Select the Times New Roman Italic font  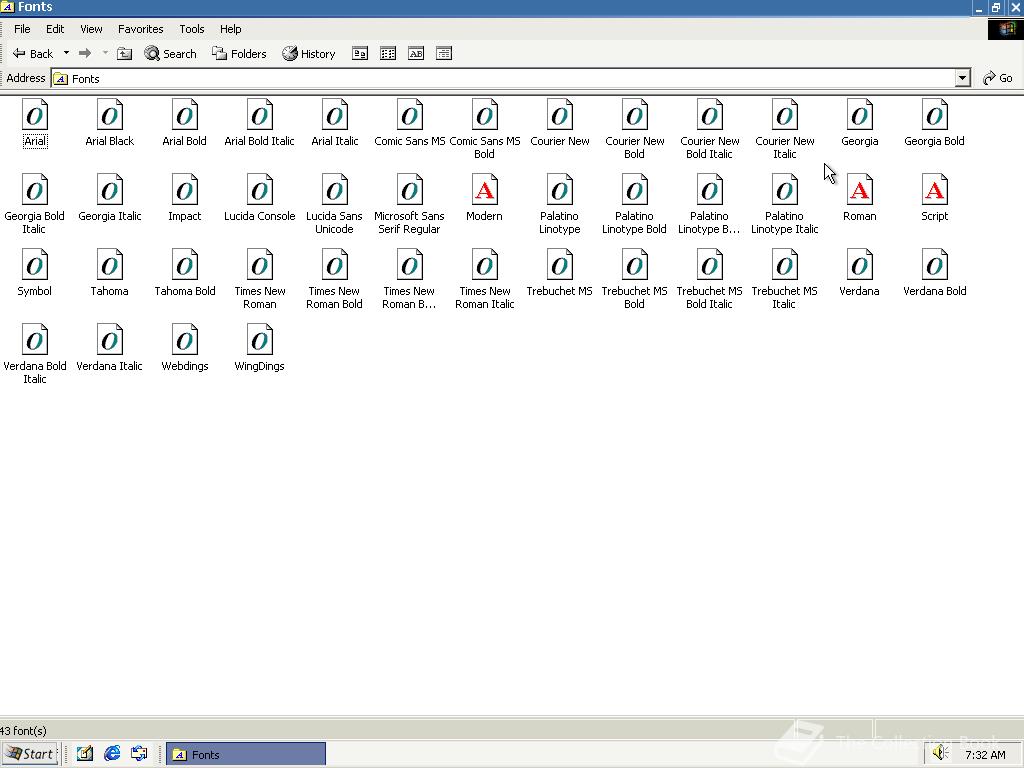pyautogui.click(x=485, y=265)
